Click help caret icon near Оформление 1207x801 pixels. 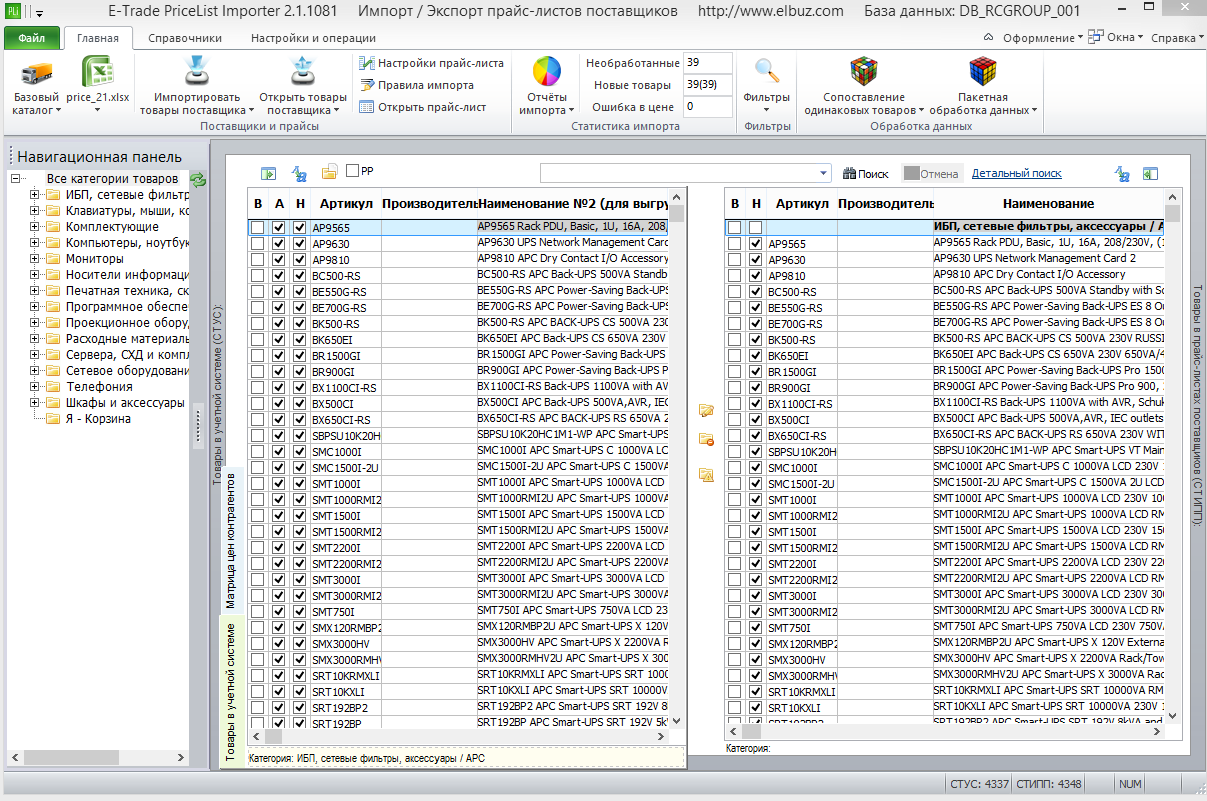pos(988,37)
